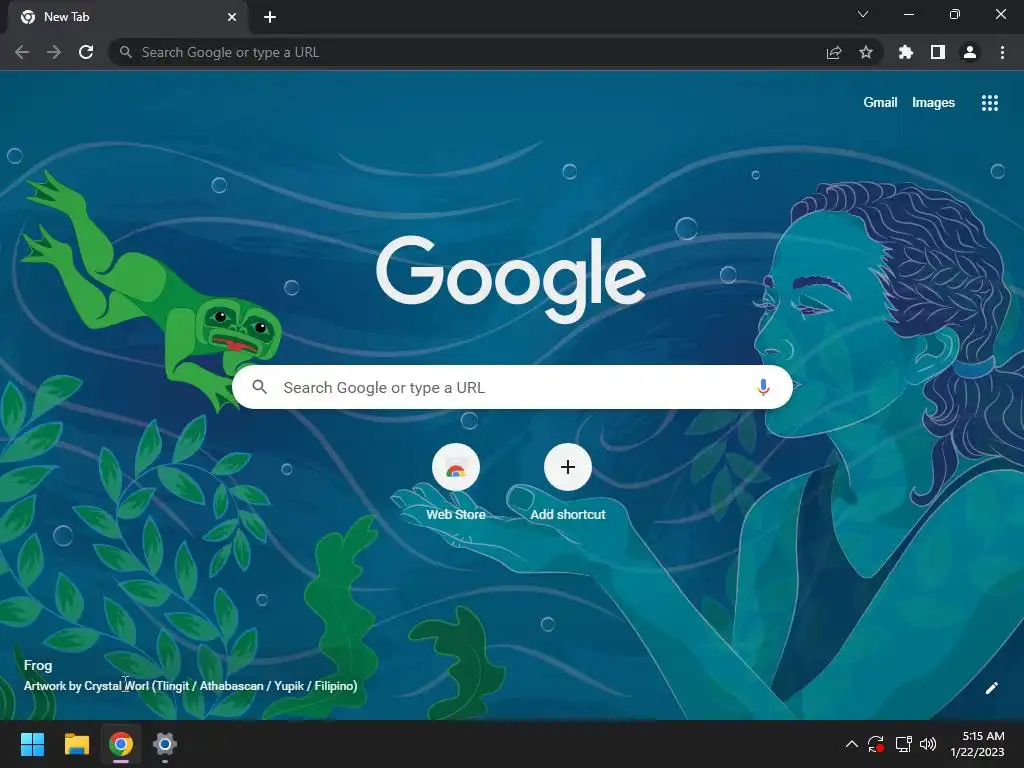Show hidden system tray icons

(x=852, y=744)
